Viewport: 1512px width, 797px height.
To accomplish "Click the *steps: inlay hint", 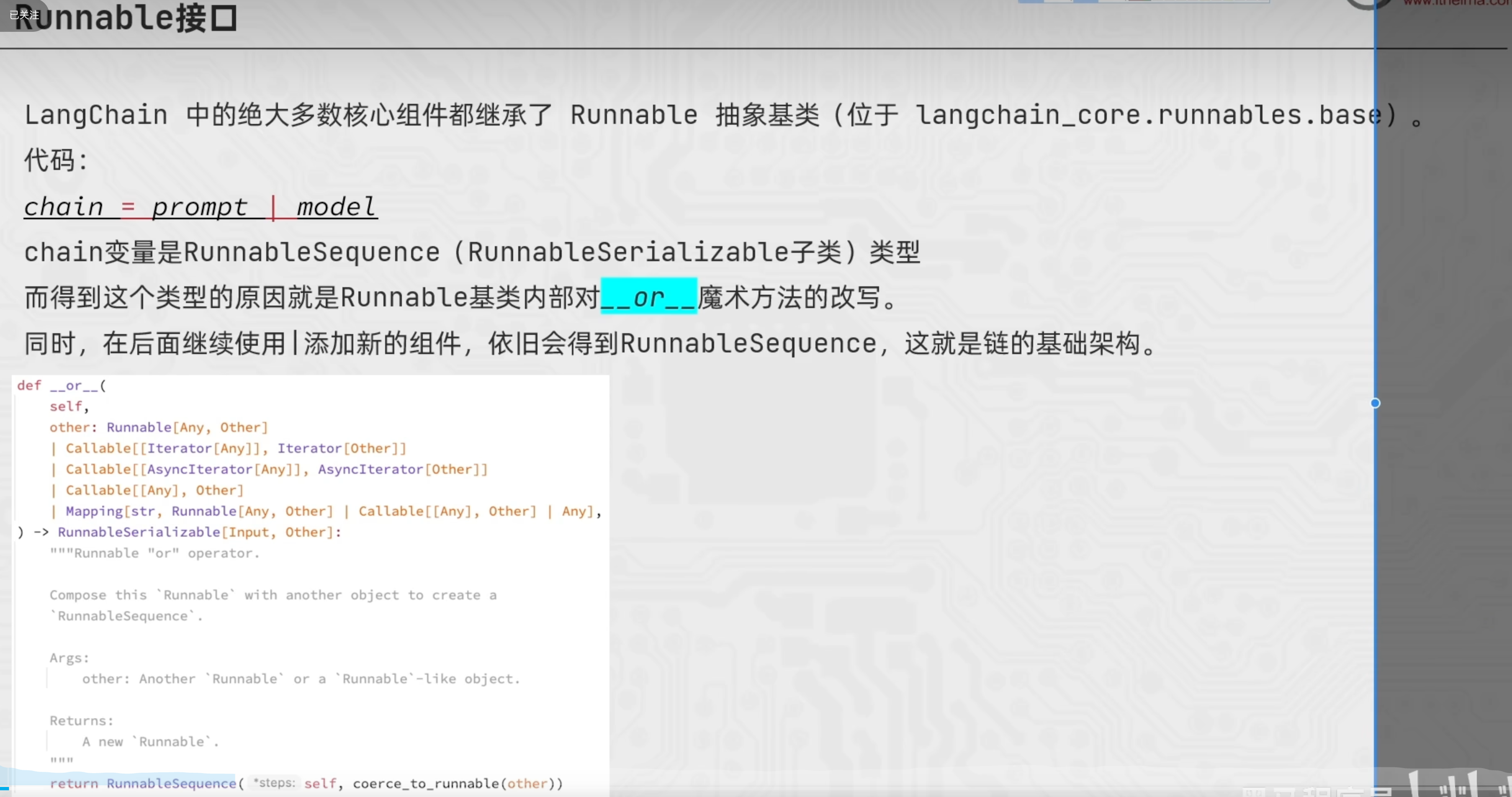I will pyautogui.click(x=274, y=783).
